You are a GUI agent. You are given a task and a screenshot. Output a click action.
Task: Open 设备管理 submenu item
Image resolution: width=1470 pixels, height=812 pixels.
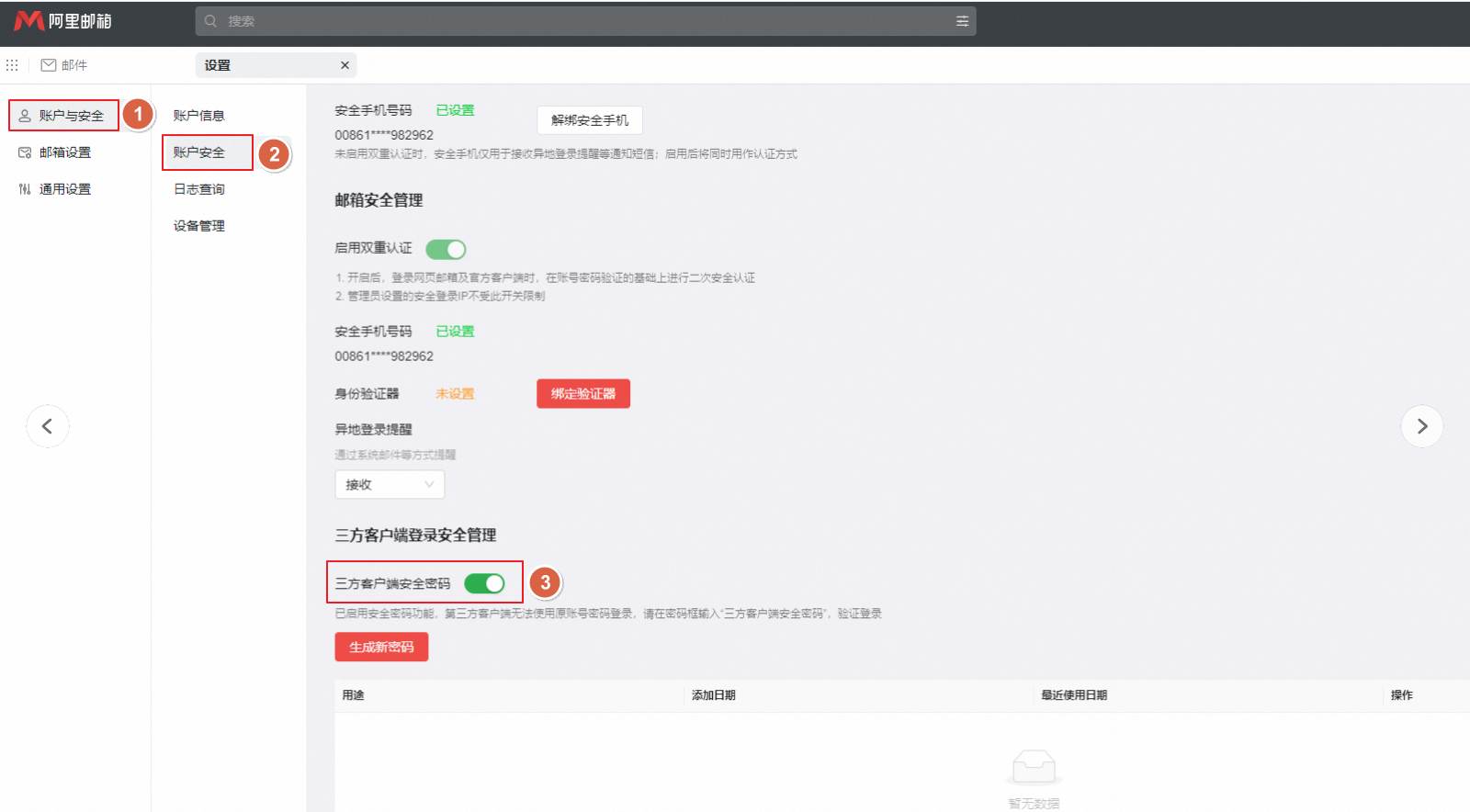pyautogui.click(x=199, y=226)
